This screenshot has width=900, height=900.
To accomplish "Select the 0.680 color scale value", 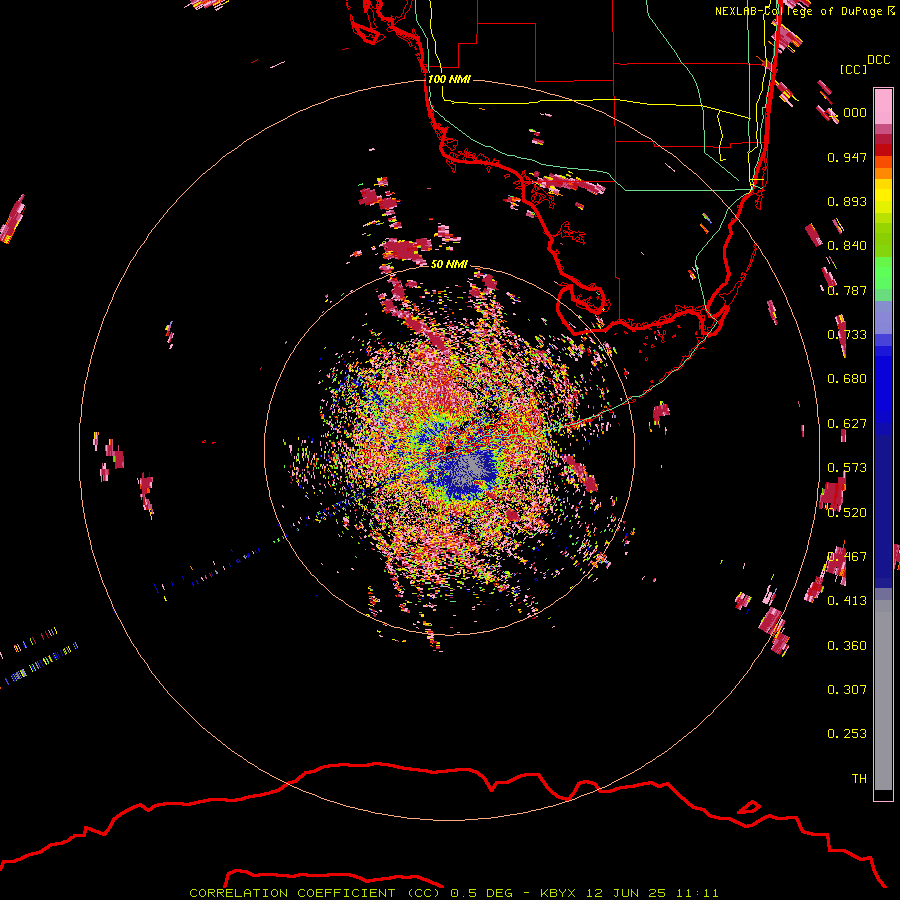I will tap(847, 379).
